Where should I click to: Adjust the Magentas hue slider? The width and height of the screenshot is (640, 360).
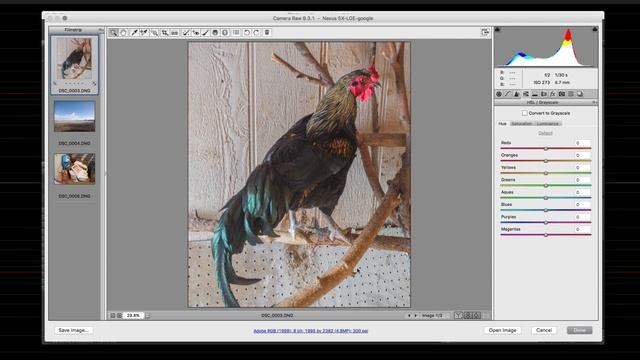(x=546, y=235)
